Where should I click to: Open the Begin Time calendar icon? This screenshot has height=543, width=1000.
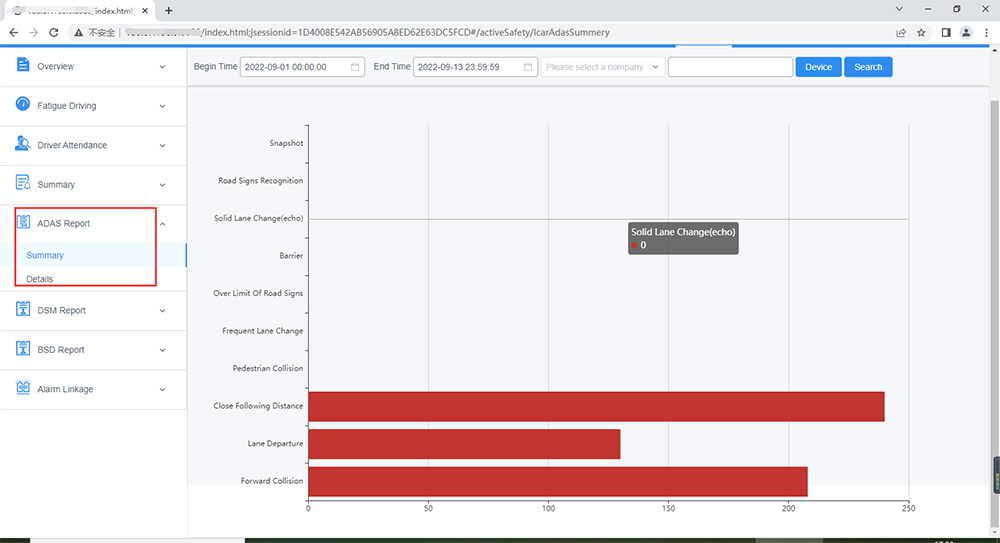pos(355,67)
